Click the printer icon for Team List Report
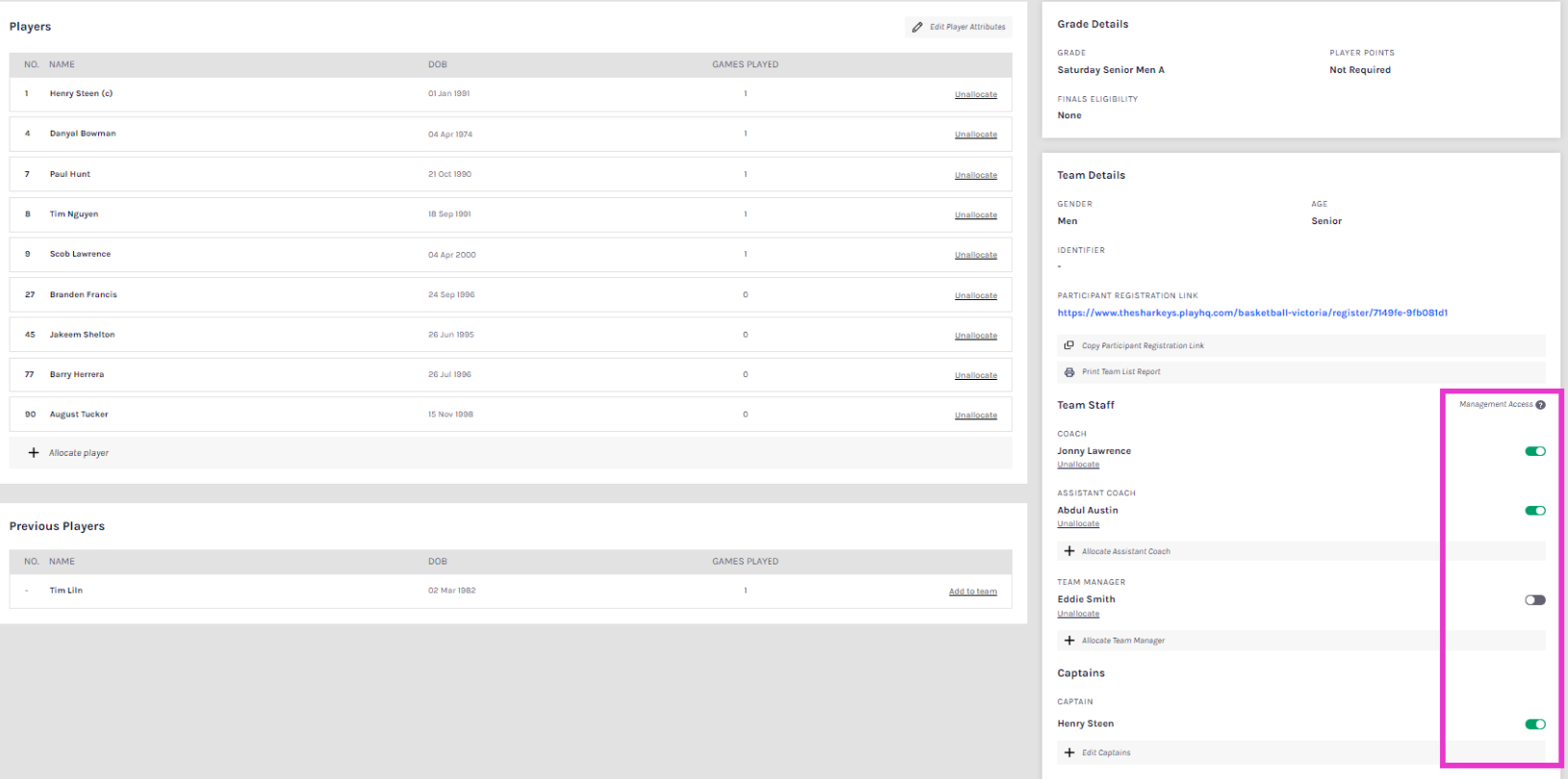 [1069, 372]
